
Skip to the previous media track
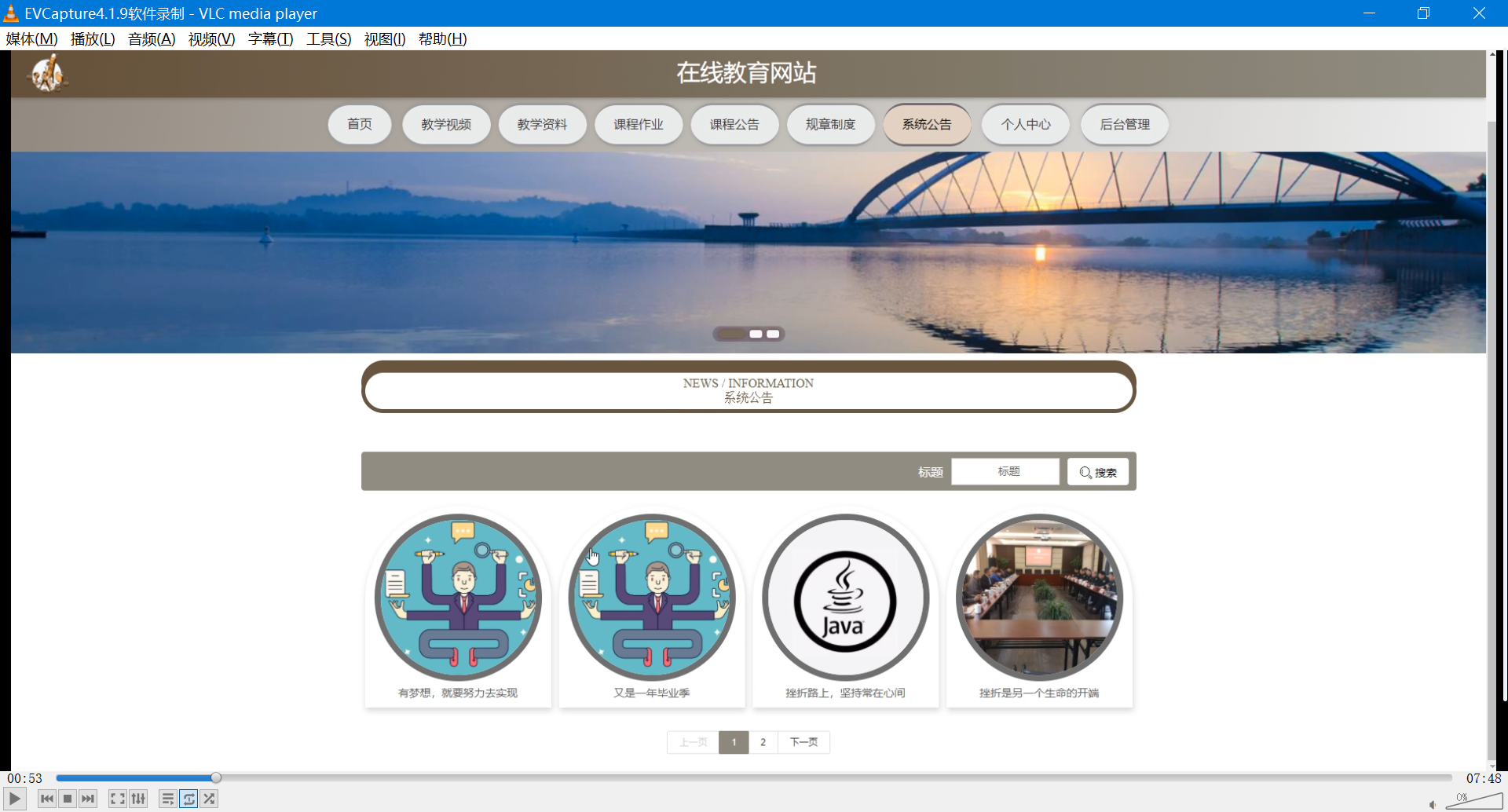47,799
